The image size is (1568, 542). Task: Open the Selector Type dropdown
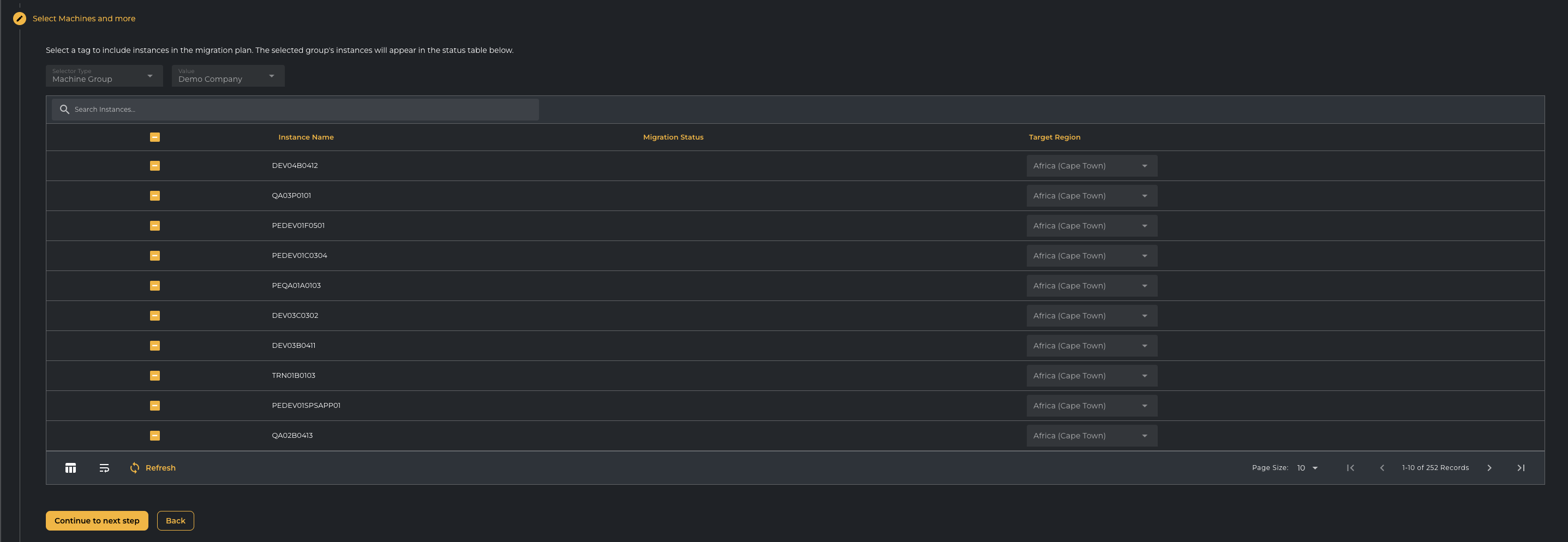click(x=104, y=76)
